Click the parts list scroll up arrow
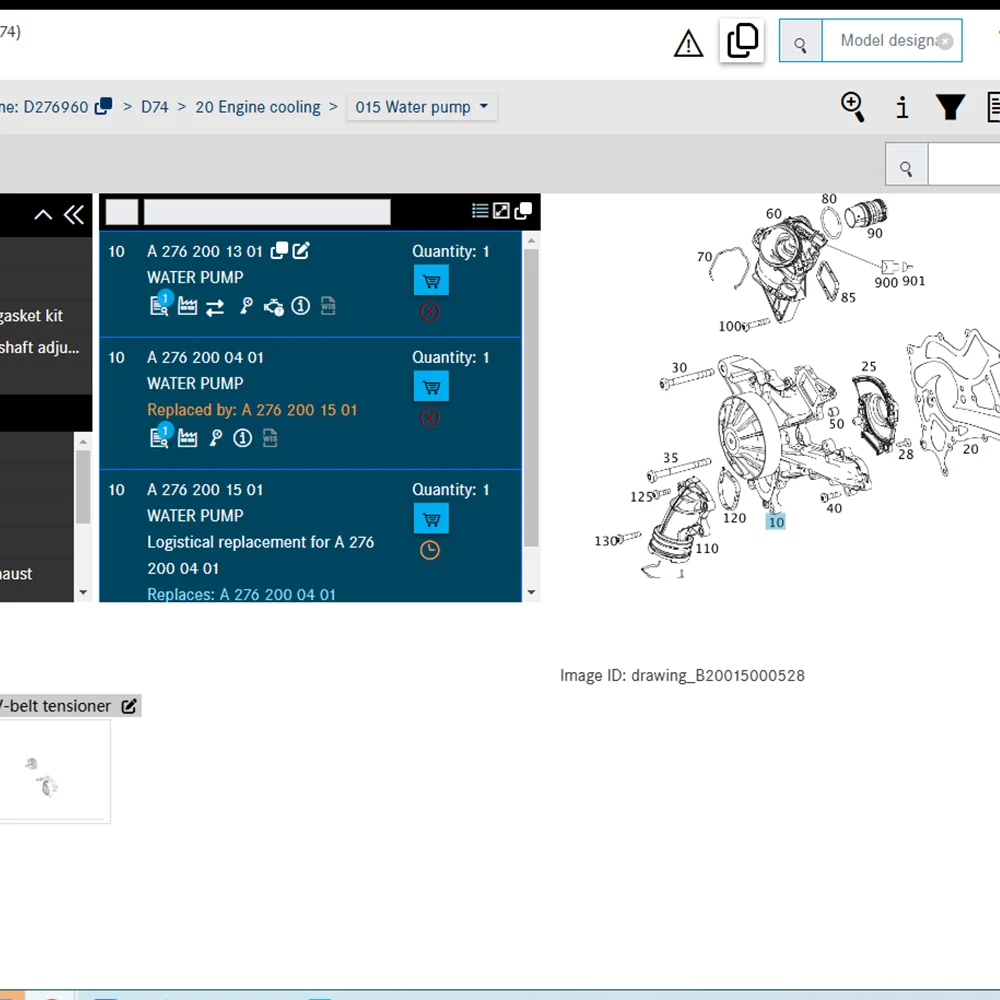This screenshot has height=1000, width=1000. tap(531, 240)
